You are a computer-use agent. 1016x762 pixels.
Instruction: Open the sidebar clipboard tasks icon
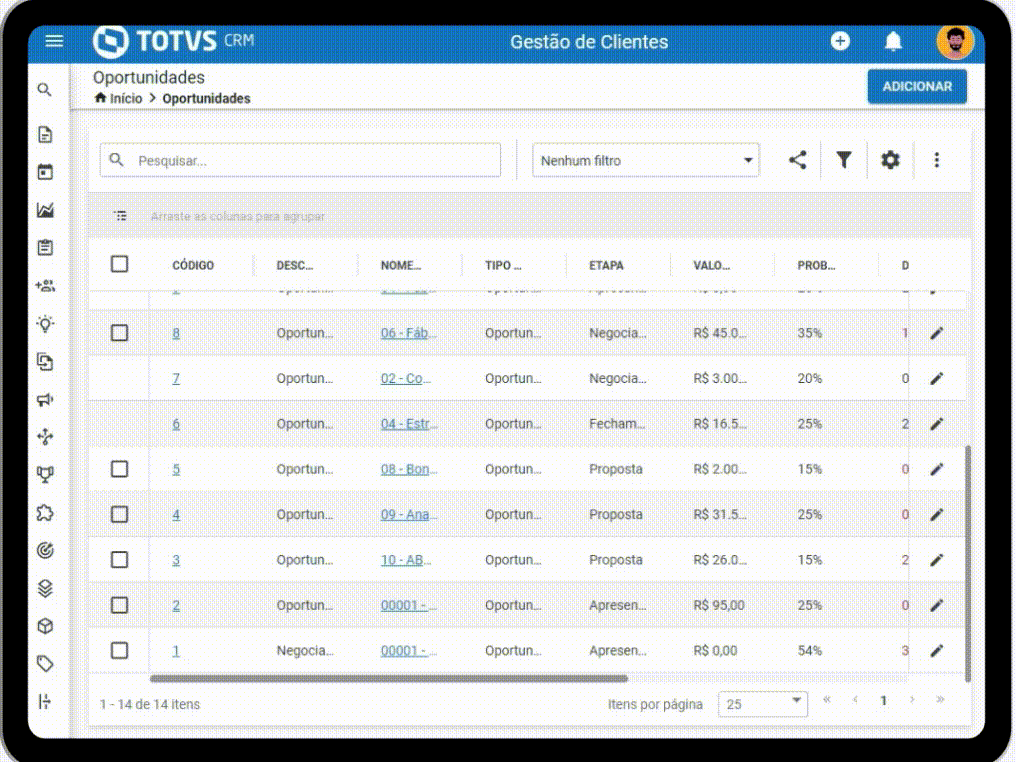45,248
